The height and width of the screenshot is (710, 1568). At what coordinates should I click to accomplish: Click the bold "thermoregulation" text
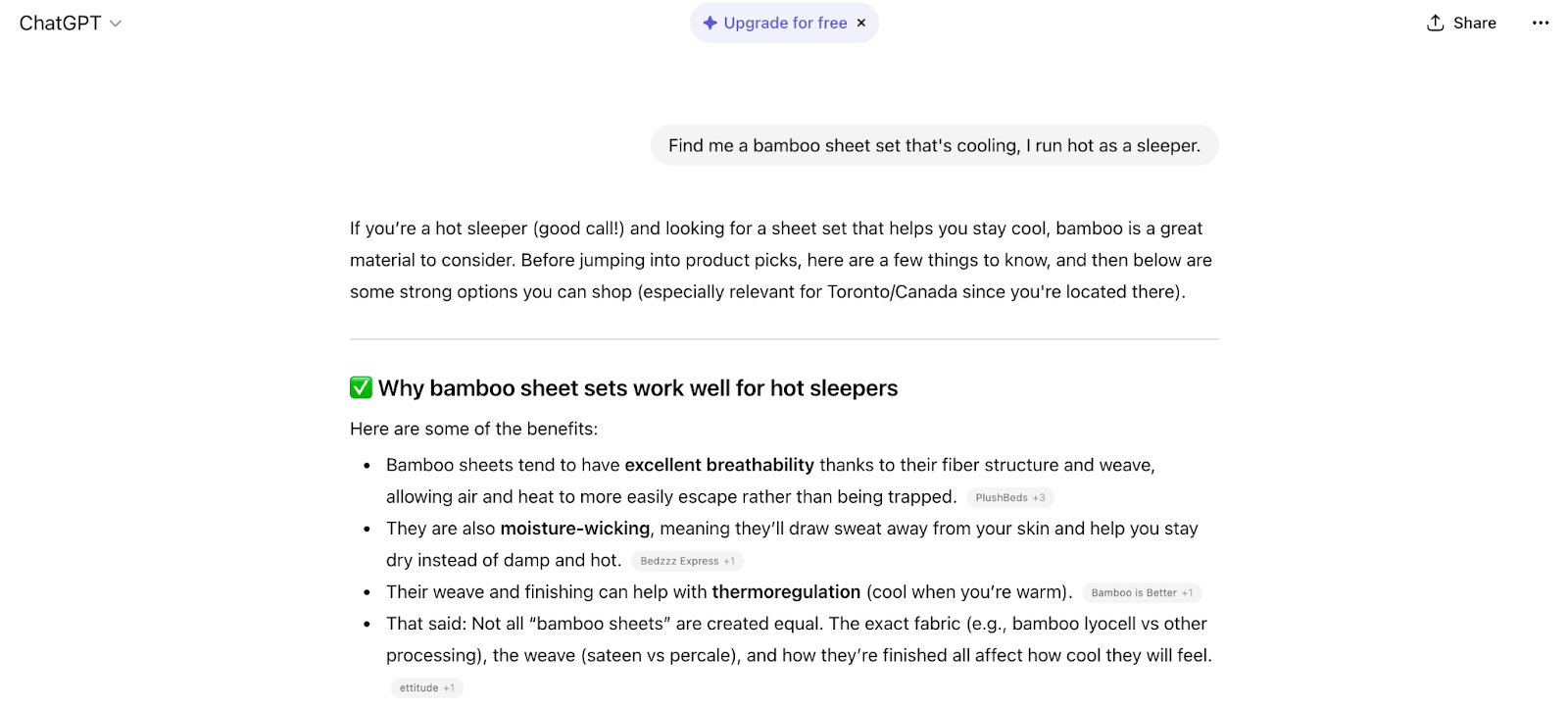pos(786,591)
